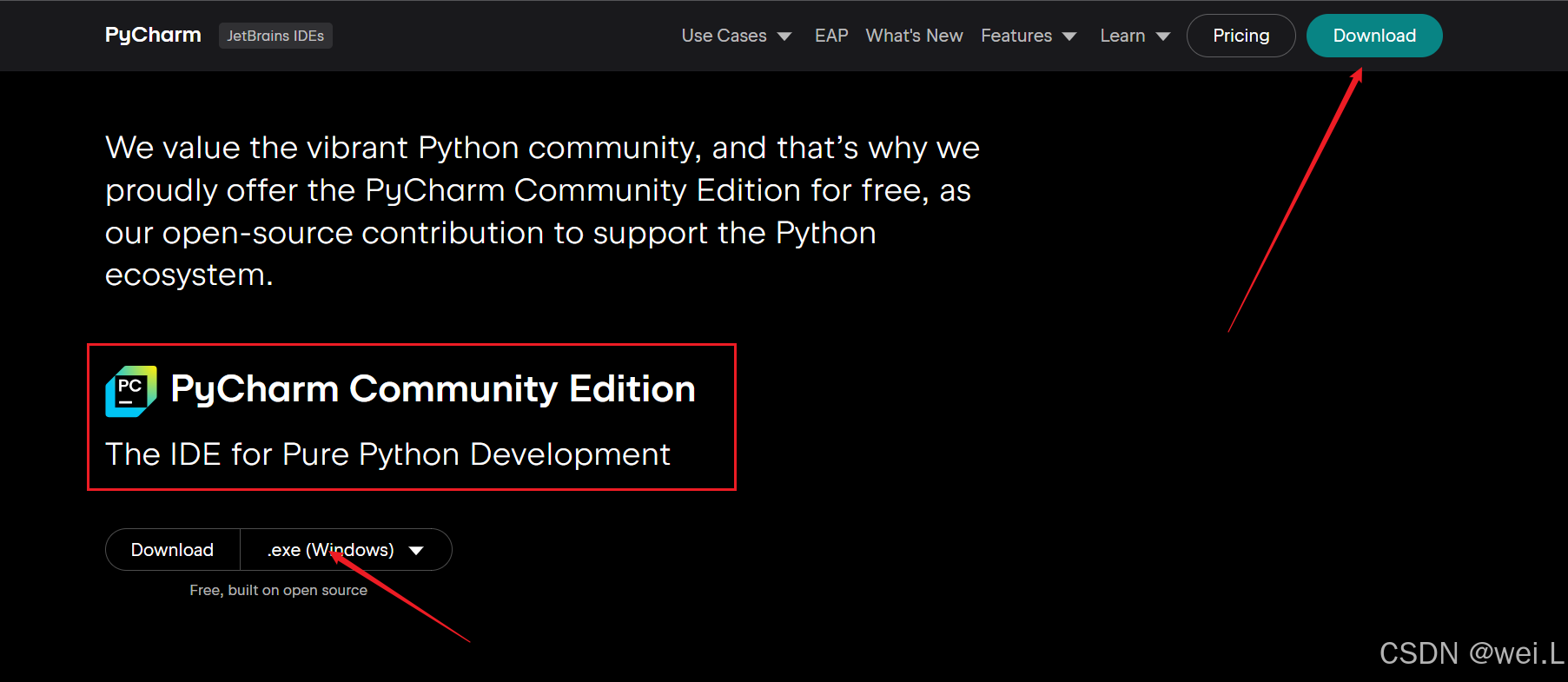Expand the Features dropdown menu
Viewport: 1568px width, 682px height.
[x=1029, y=36]
